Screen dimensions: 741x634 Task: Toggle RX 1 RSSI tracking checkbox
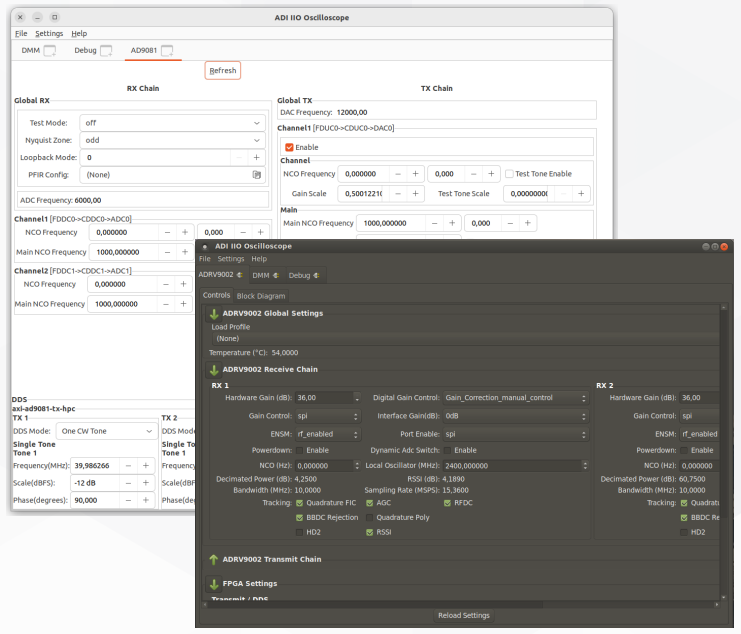click(x=370, y=532)
